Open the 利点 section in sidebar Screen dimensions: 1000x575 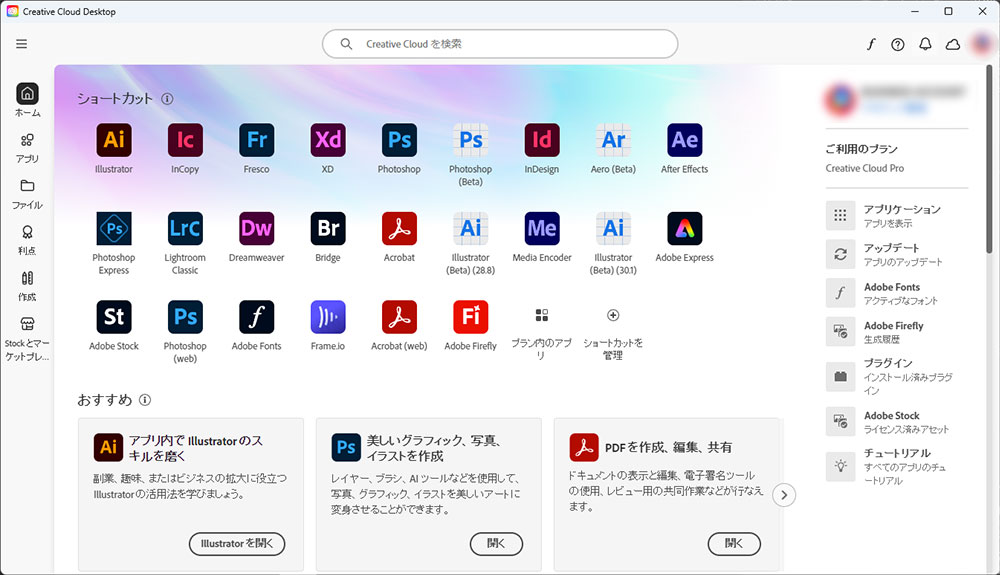pos(27,239)
